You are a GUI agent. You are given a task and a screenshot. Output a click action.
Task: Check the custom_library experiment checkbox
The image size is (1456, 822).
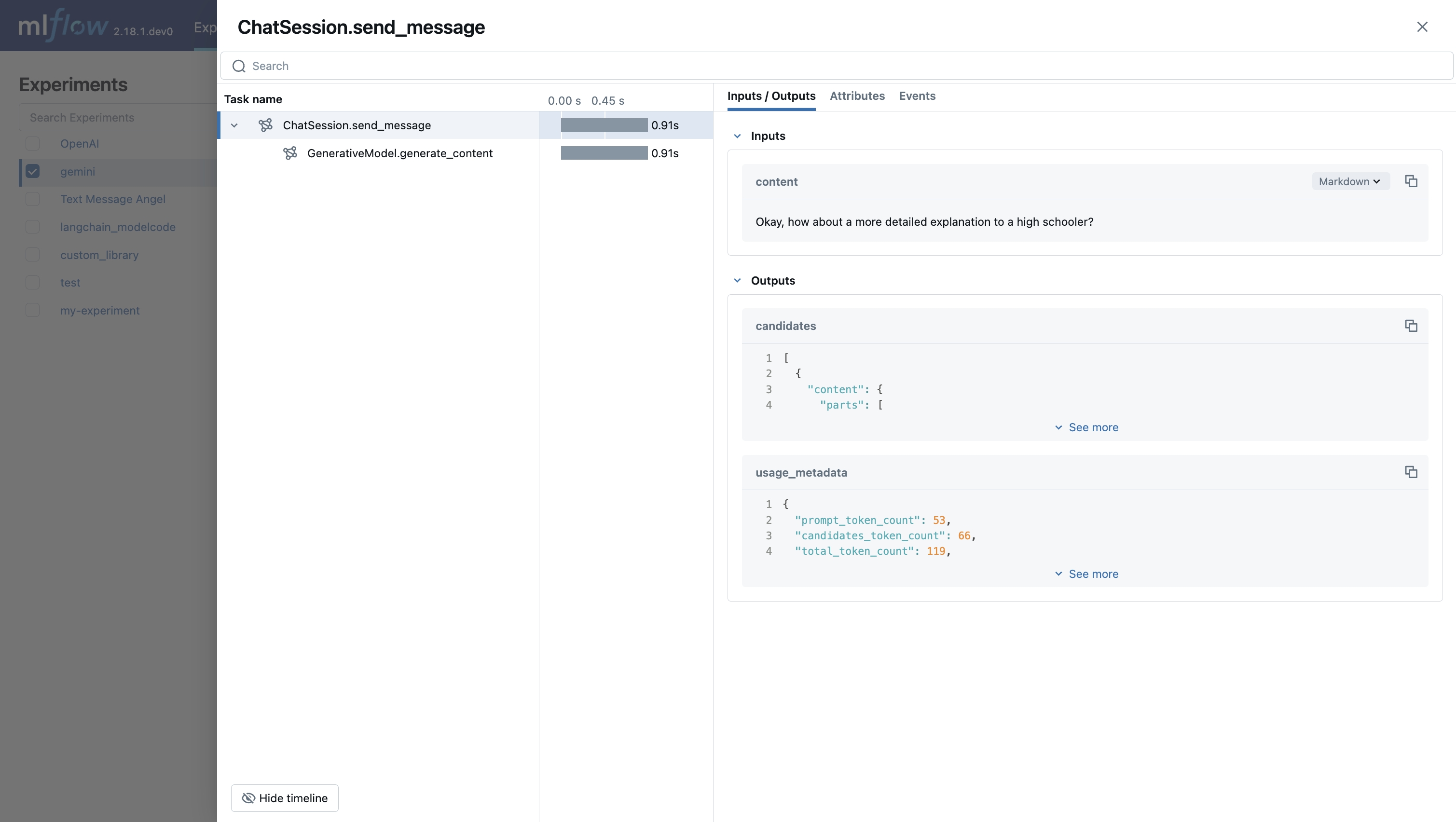point(33,255)
